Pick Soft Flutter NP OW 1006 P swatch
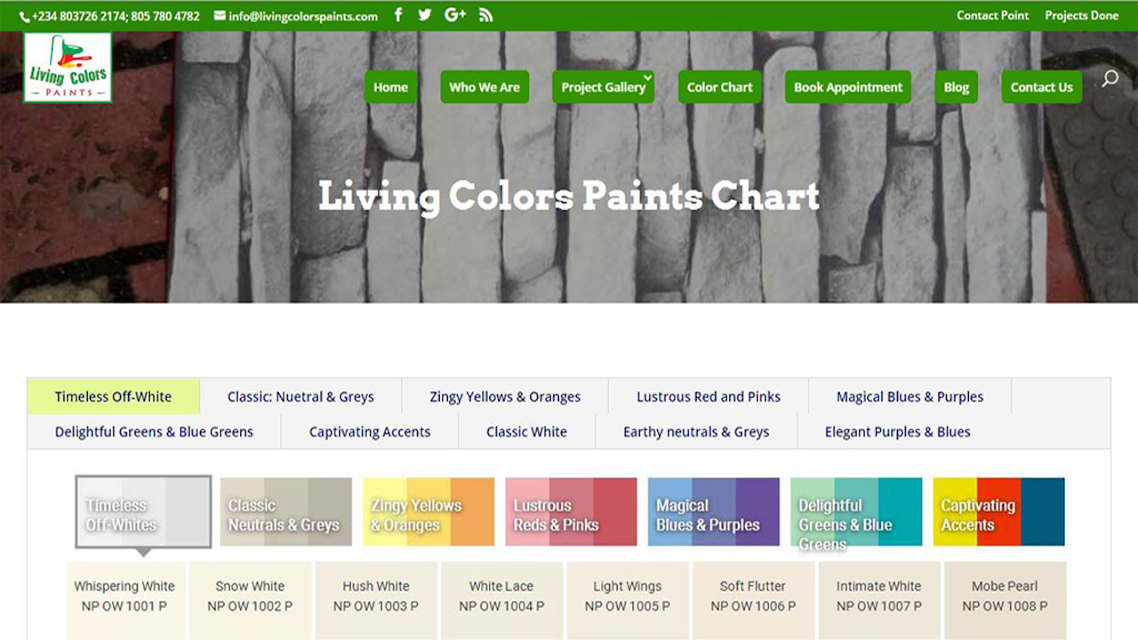1138x640 pixels. coord(753,600)
